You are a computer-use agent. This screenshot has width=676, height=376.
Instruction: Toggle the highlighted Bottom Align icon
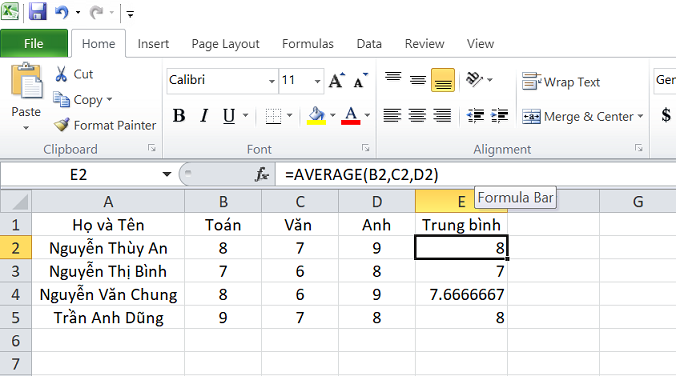click(x=443, y=80)
